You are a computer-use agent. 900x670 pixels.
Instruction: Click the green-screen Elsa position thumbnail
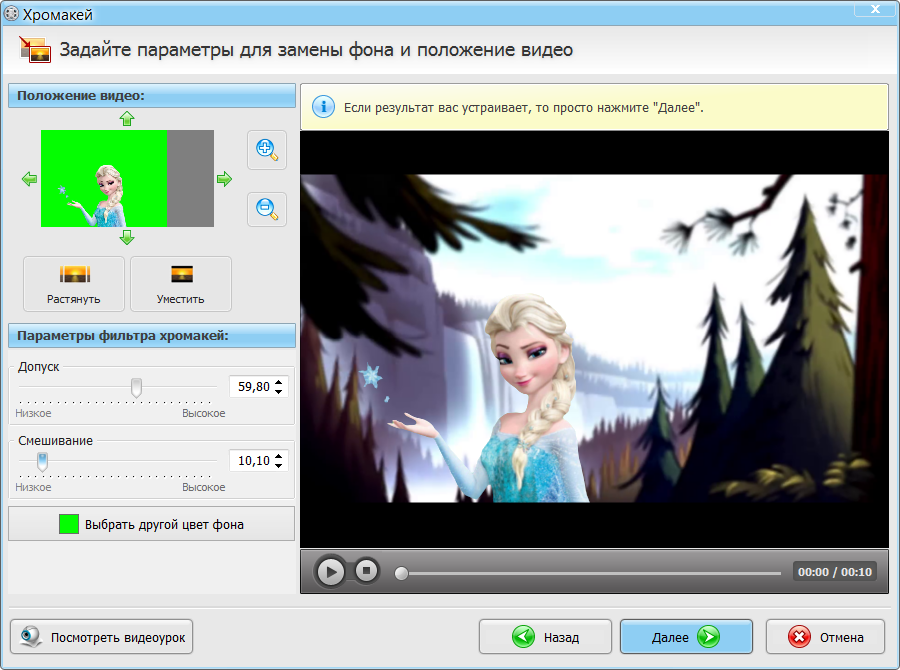[x=127, y=179]
